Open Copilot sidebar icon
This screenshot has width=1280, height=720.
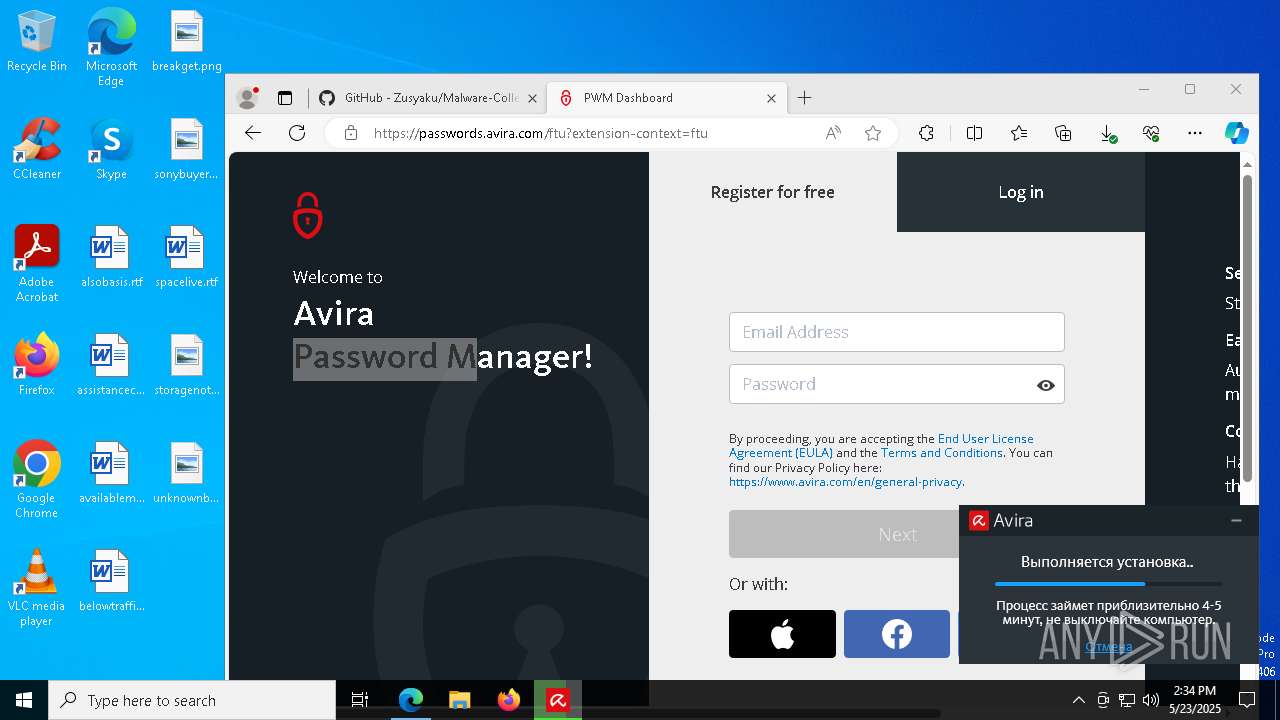click(x=1237, y=133)
